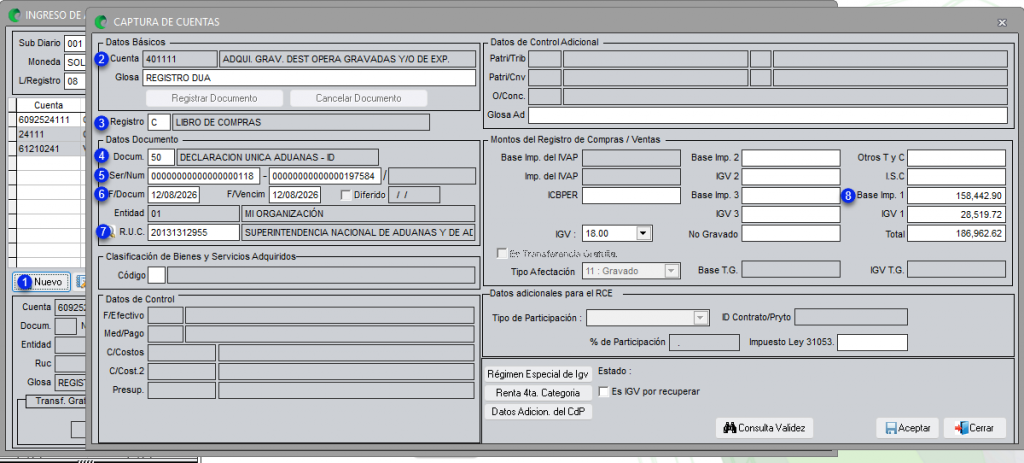Click the Base Imp. 3 field
1024x463 pixels.
click(790, 195)
